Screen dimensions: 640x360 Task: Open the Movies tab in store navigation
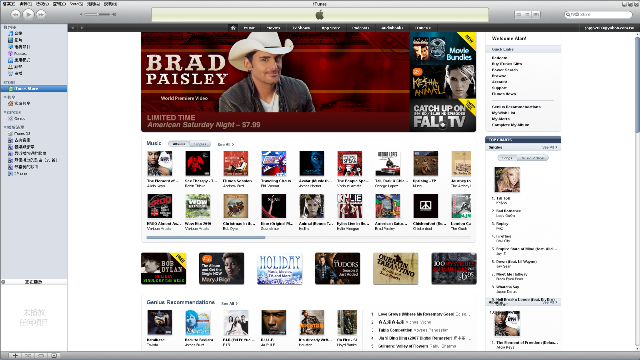click(273, 28)
